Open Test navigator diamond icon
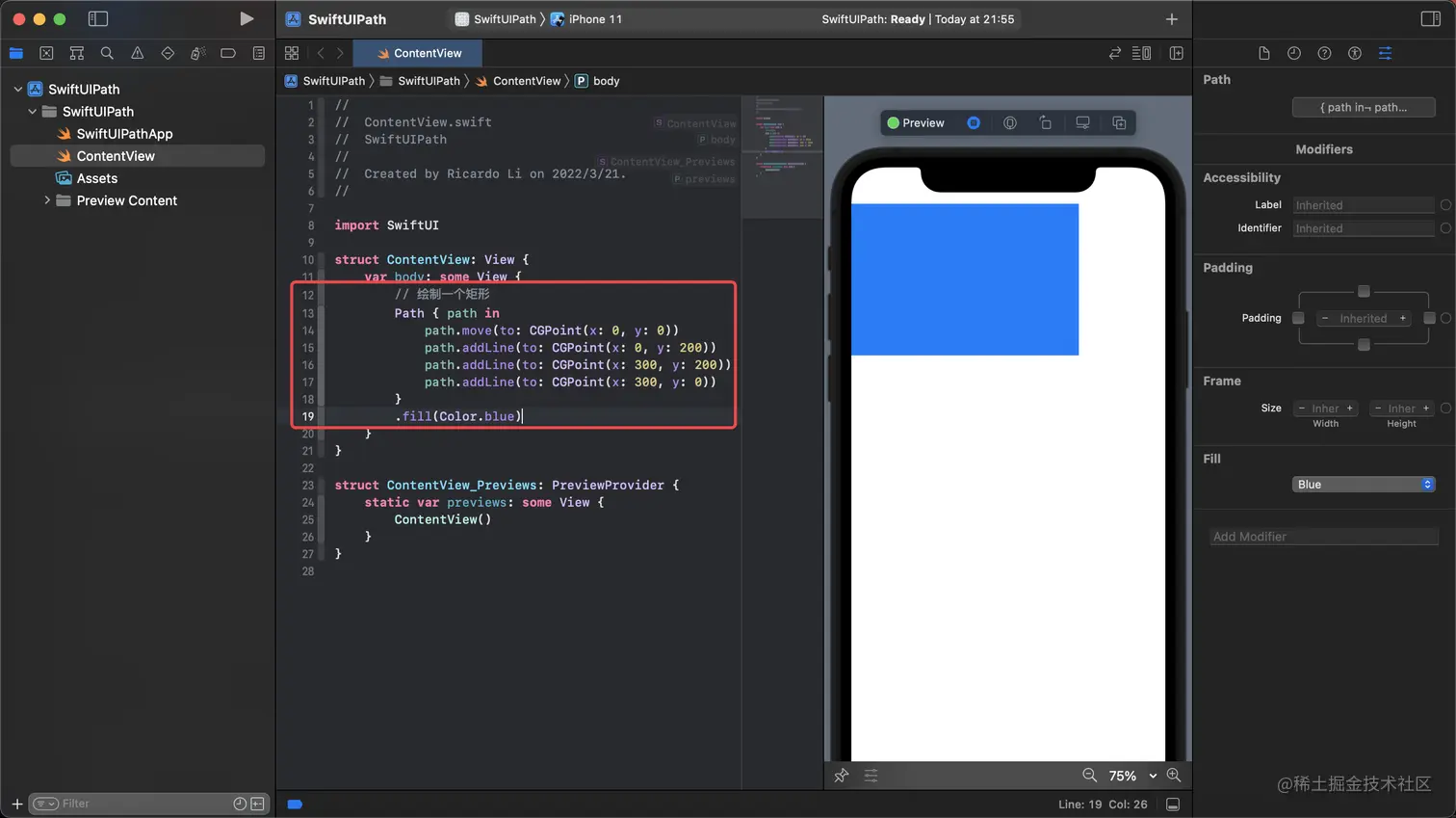This screenshot has height=818, width=1456. click(168, 53)
